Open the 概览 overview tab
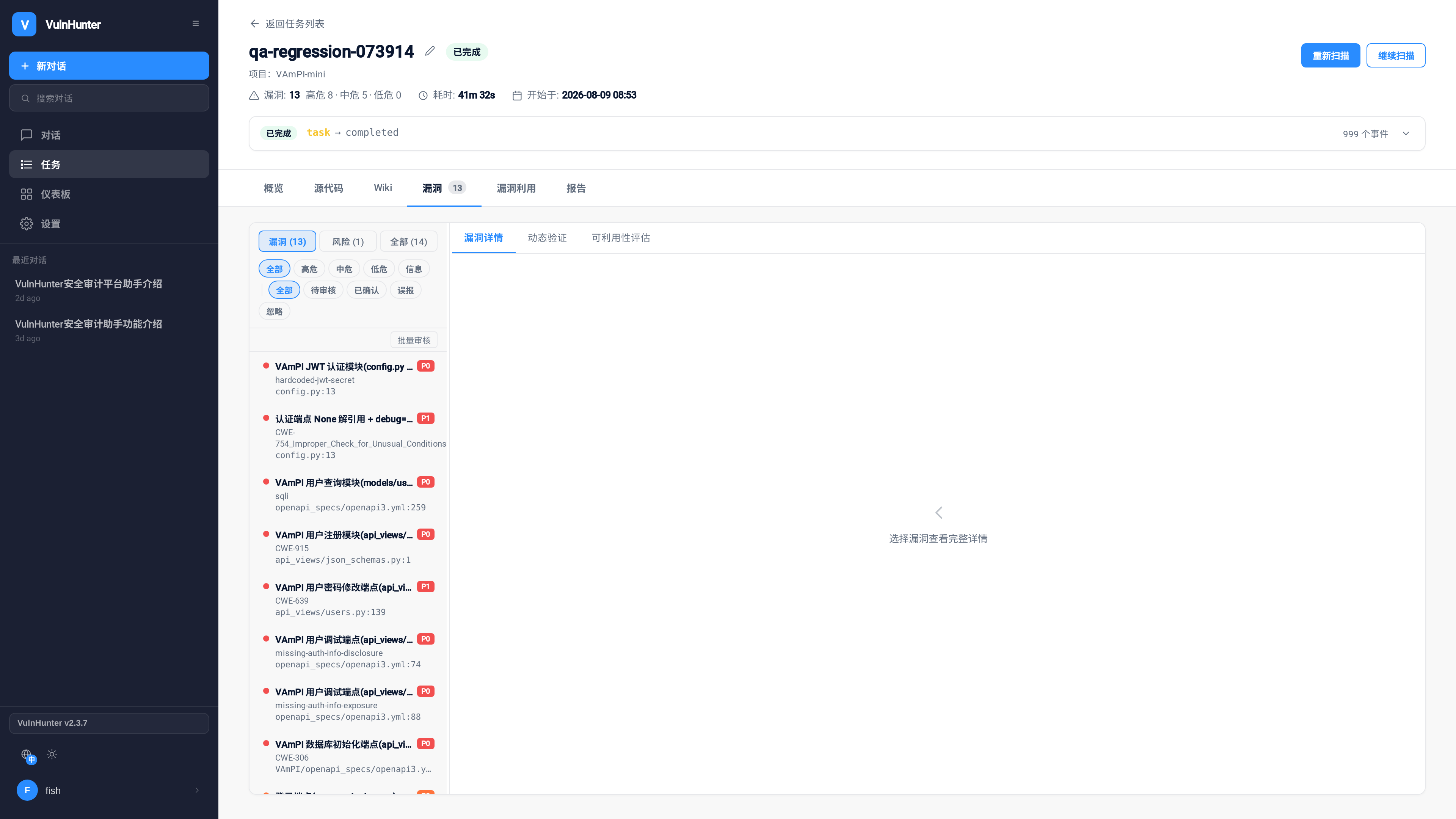This screenshot has height=819, width=1456. 273,188
